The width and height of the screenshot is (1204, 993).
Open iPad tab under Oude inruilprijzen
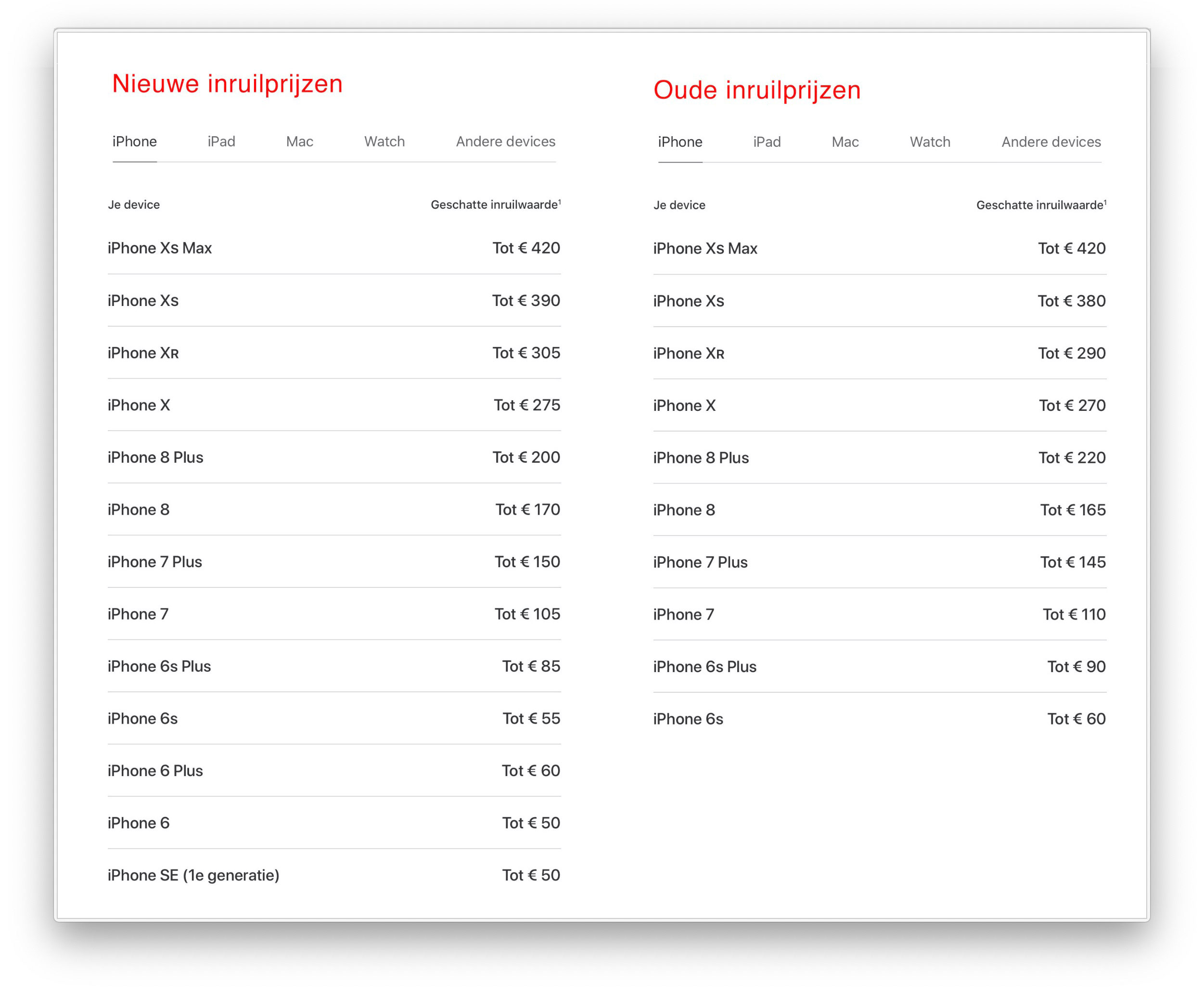(767, 142)
